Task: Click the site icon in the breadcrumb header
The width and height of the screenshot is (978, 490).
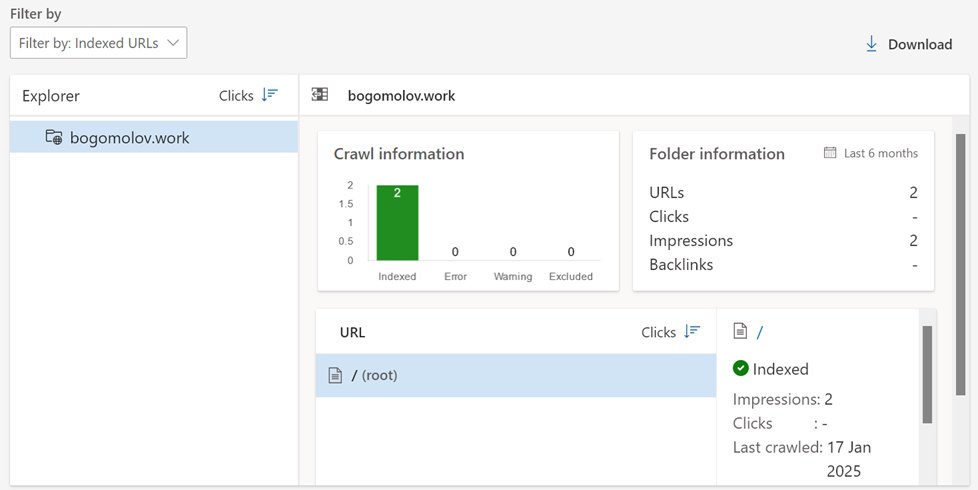Action: point(320,95)
